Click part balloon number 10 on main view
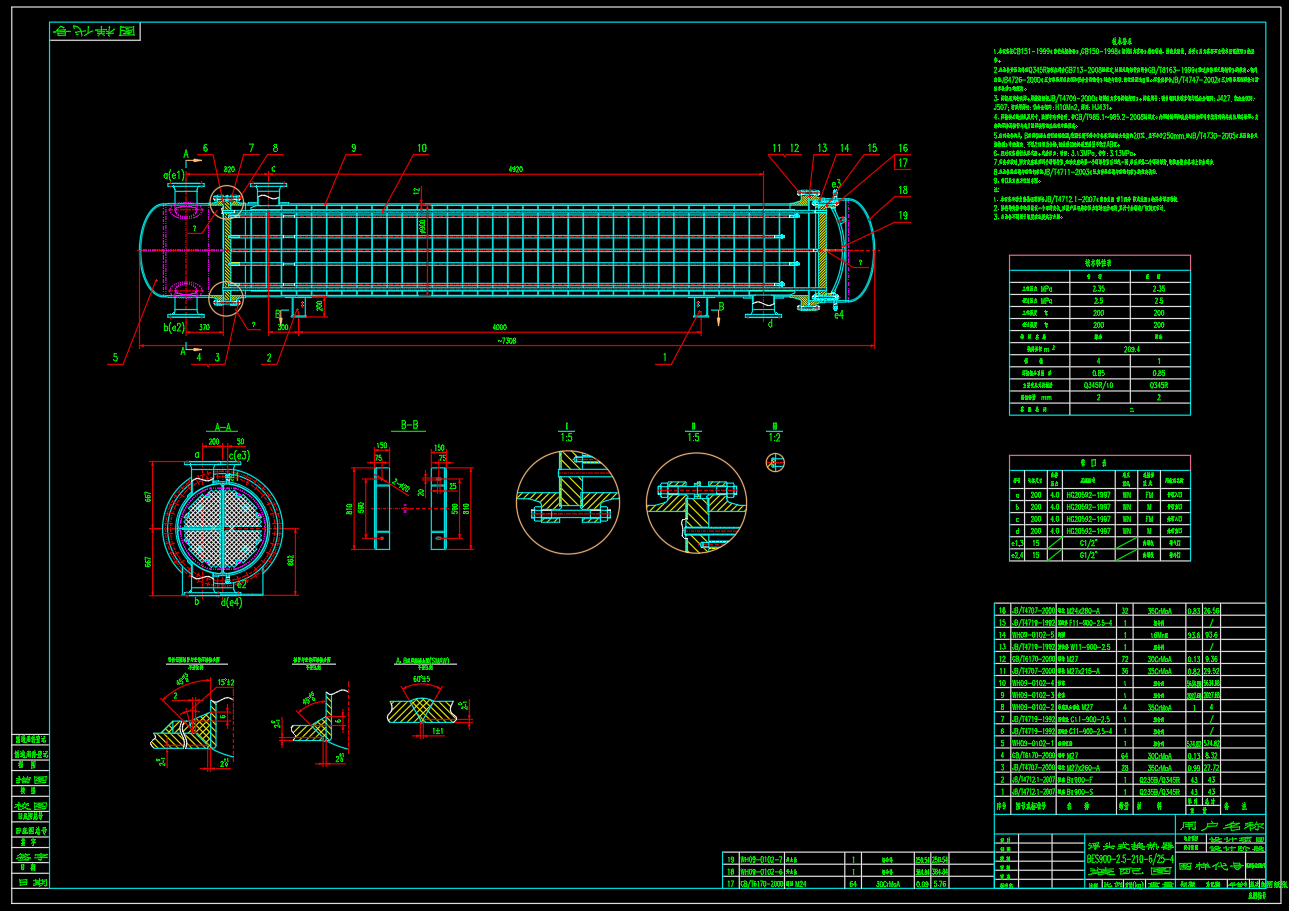The image size is (1289, 911). coord(421,149)
